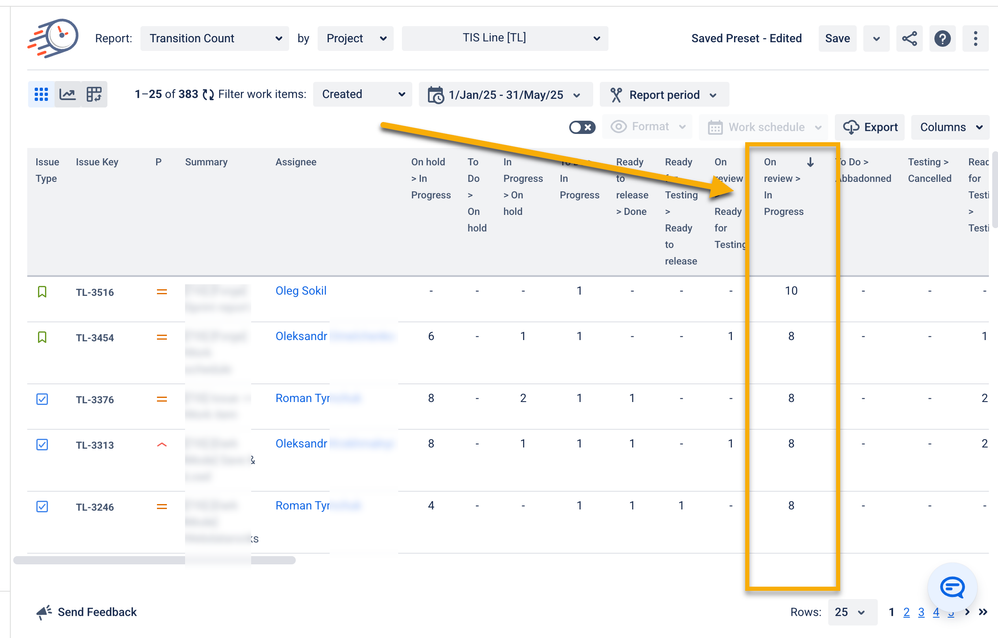Click issue key TL-3376

click(95, 400)
